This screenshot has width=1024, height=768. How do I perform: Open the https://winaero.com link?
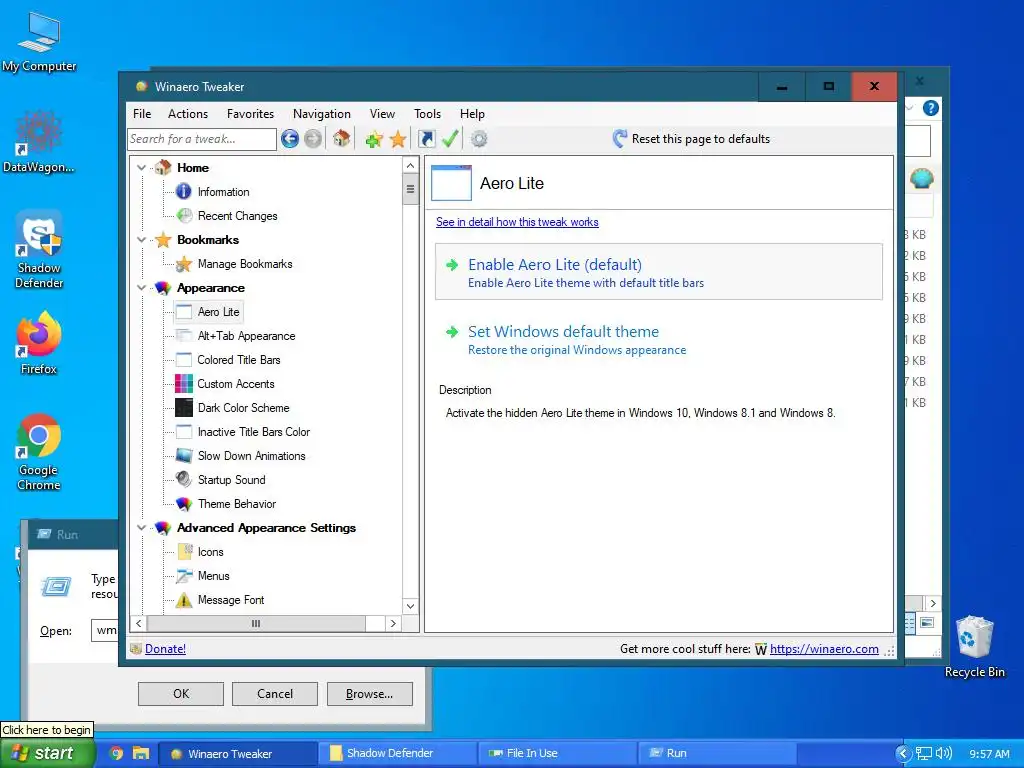coord(824,648)
